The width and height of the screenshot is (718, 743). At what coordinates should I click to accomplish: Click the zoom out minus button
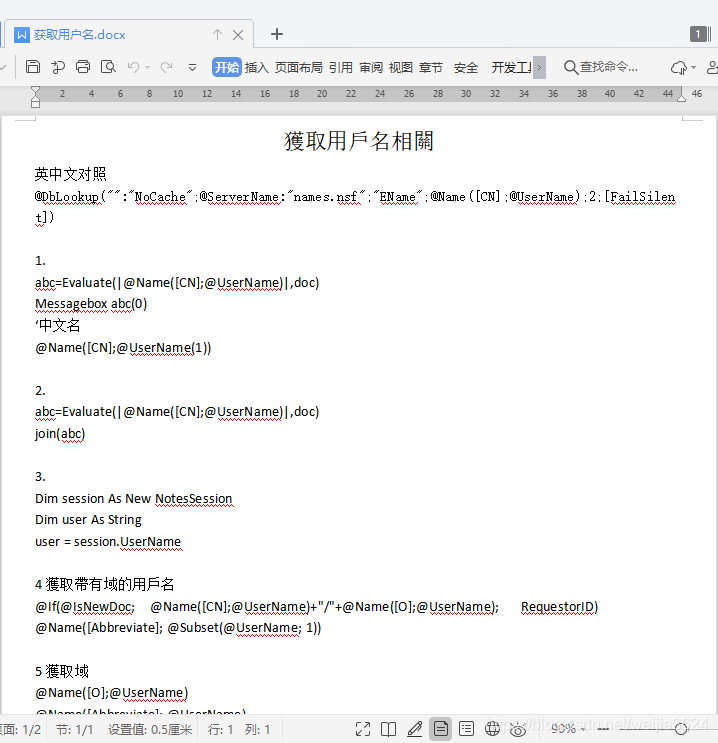point(602,729)
